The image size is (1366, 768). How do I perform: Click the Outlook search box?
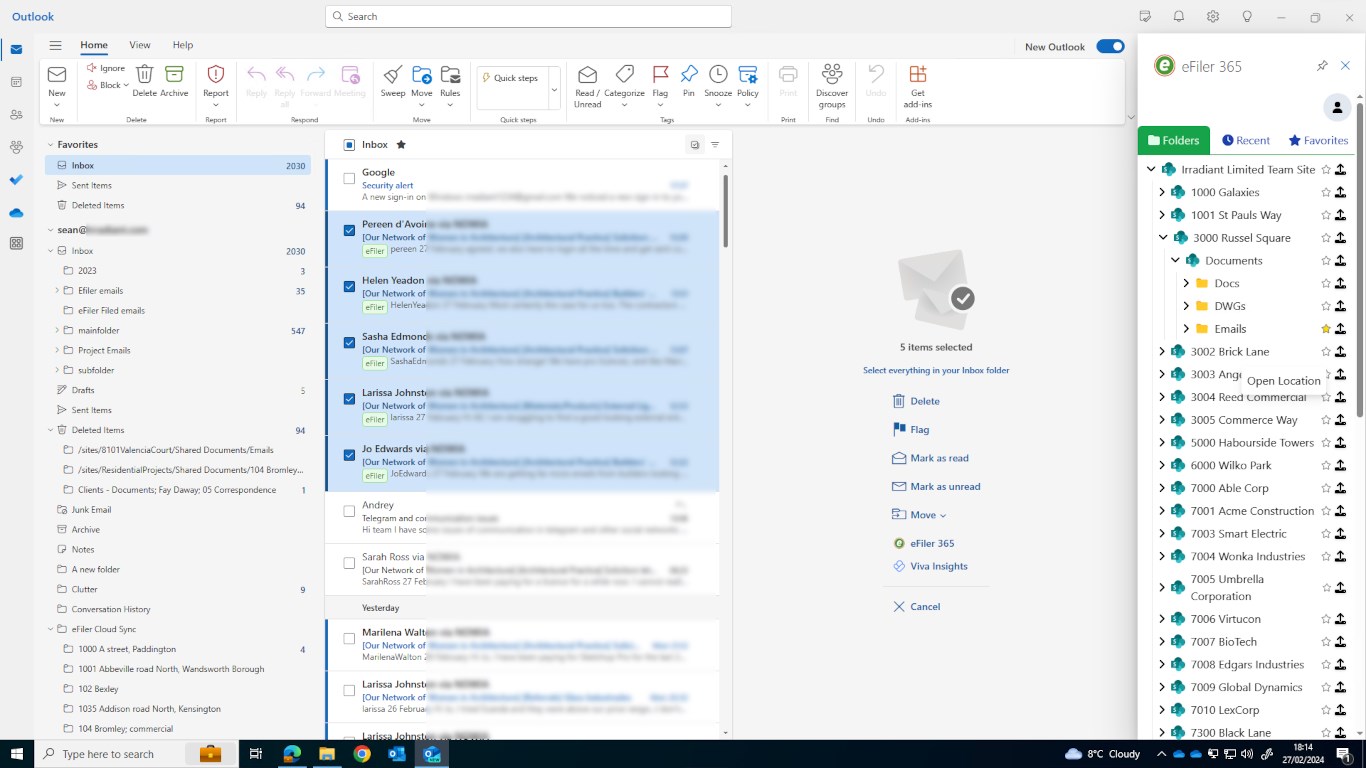[528, 17]
